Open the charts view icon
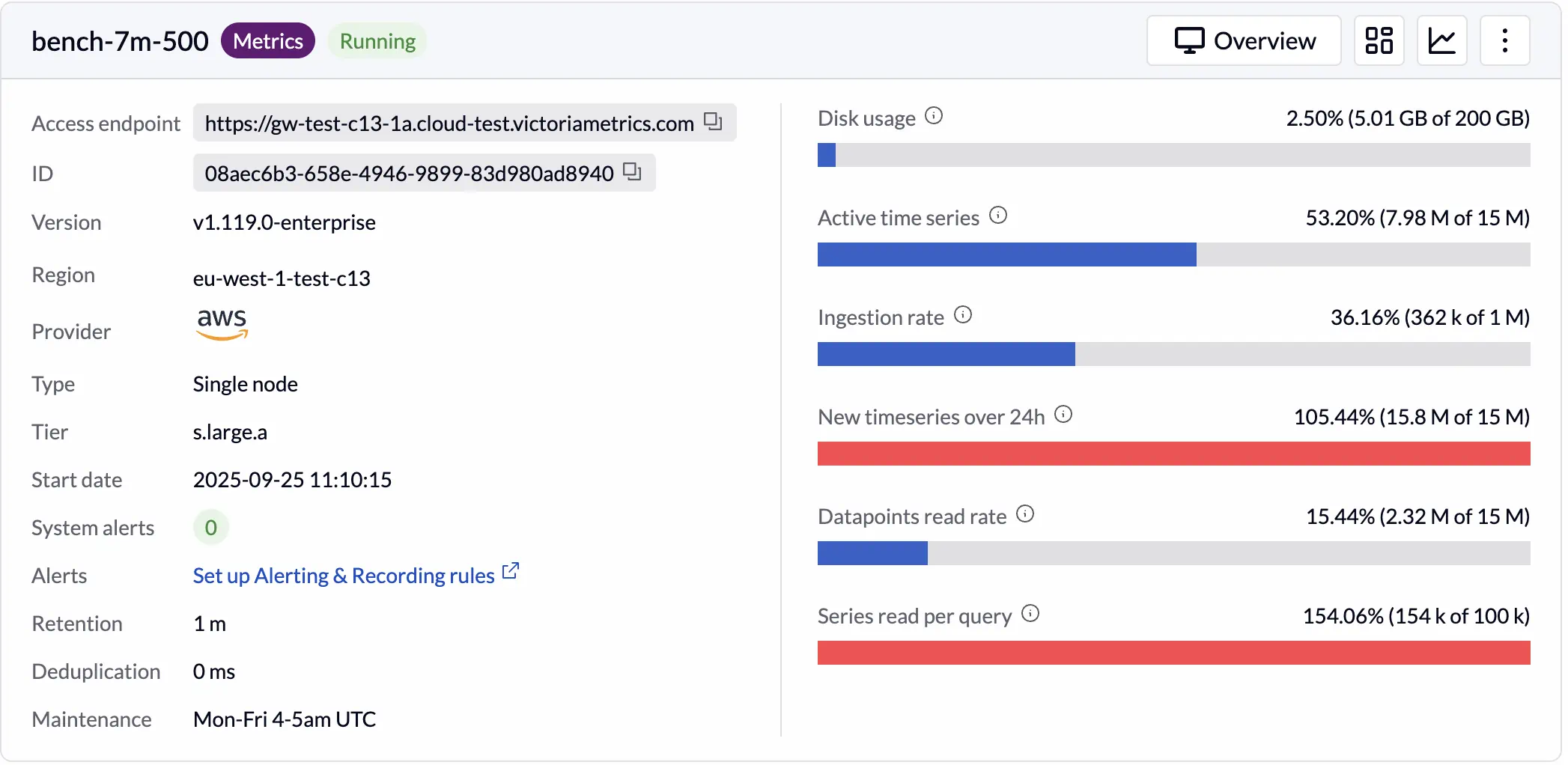Screen dimensions: 1568x765 [1442, 40]
